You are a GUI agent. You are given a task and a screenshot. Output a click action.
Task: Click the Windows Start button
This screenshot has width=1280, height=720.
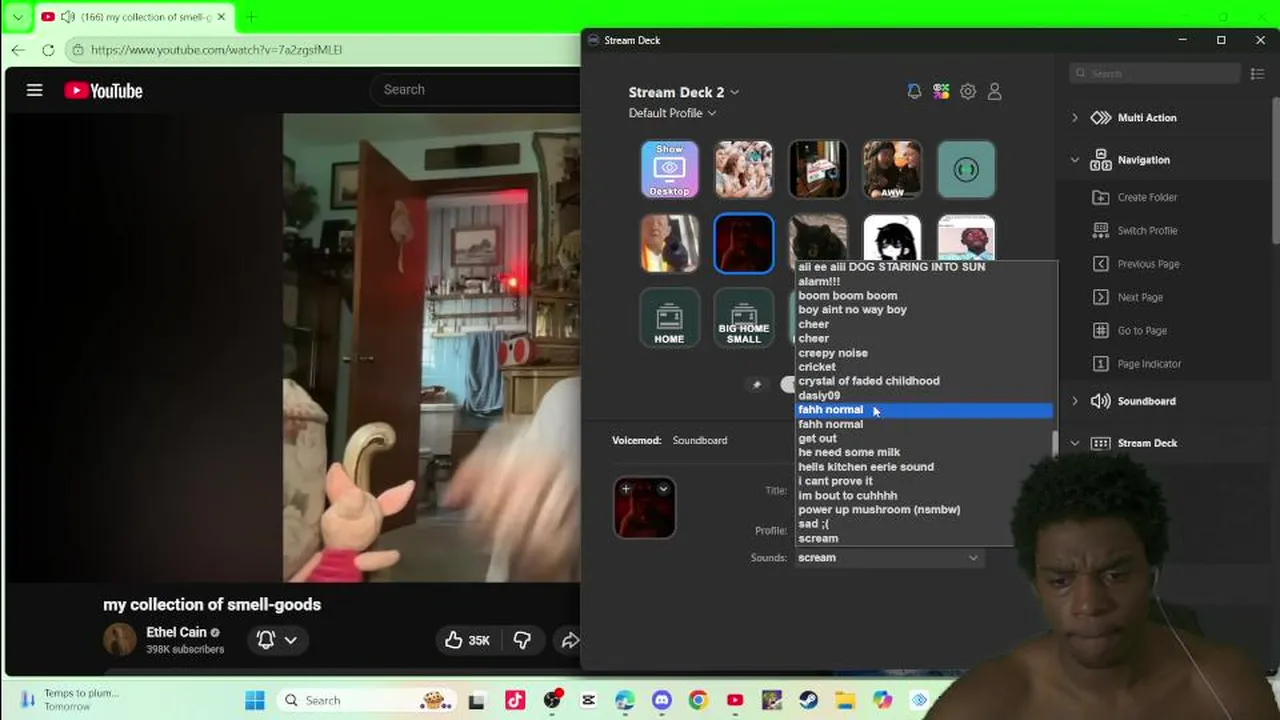[x=255, y=700]
